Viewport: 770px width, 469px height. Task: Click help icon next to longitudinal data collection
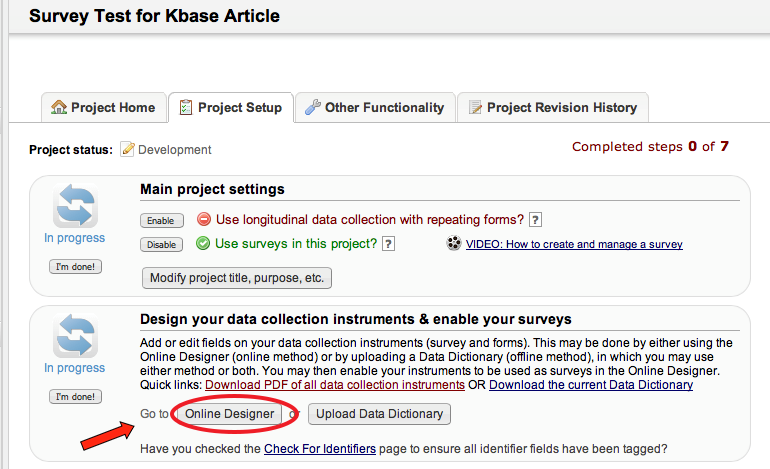click(x=535, y=220)
